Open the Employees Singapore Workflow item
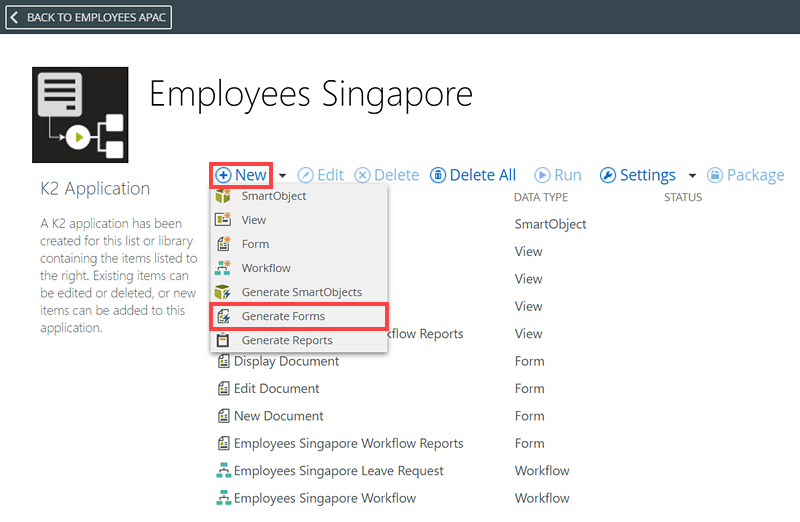Viewport: 800px width, 522px height. click(x=325, y=498)
